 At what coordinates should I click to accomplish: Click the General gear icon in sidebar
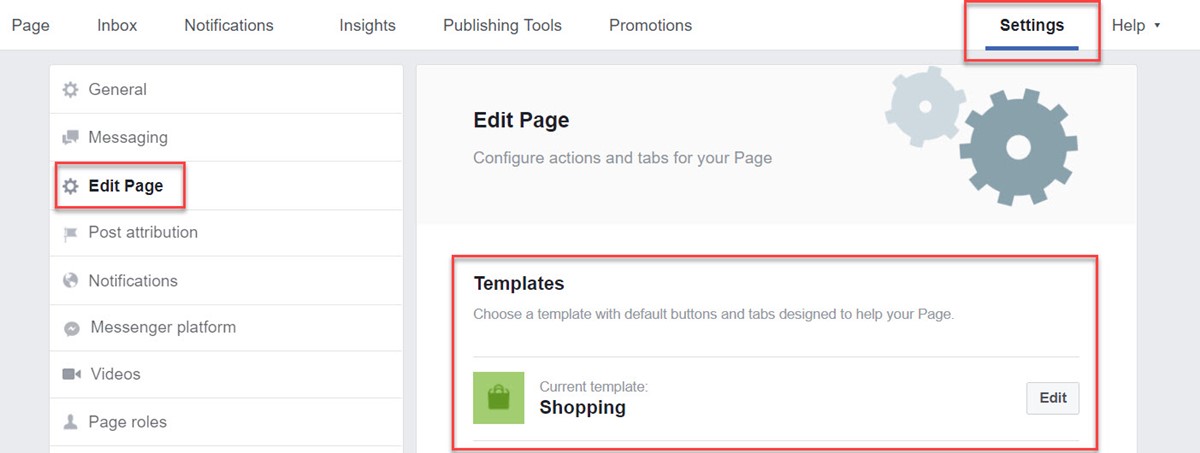tap(70, 90)
